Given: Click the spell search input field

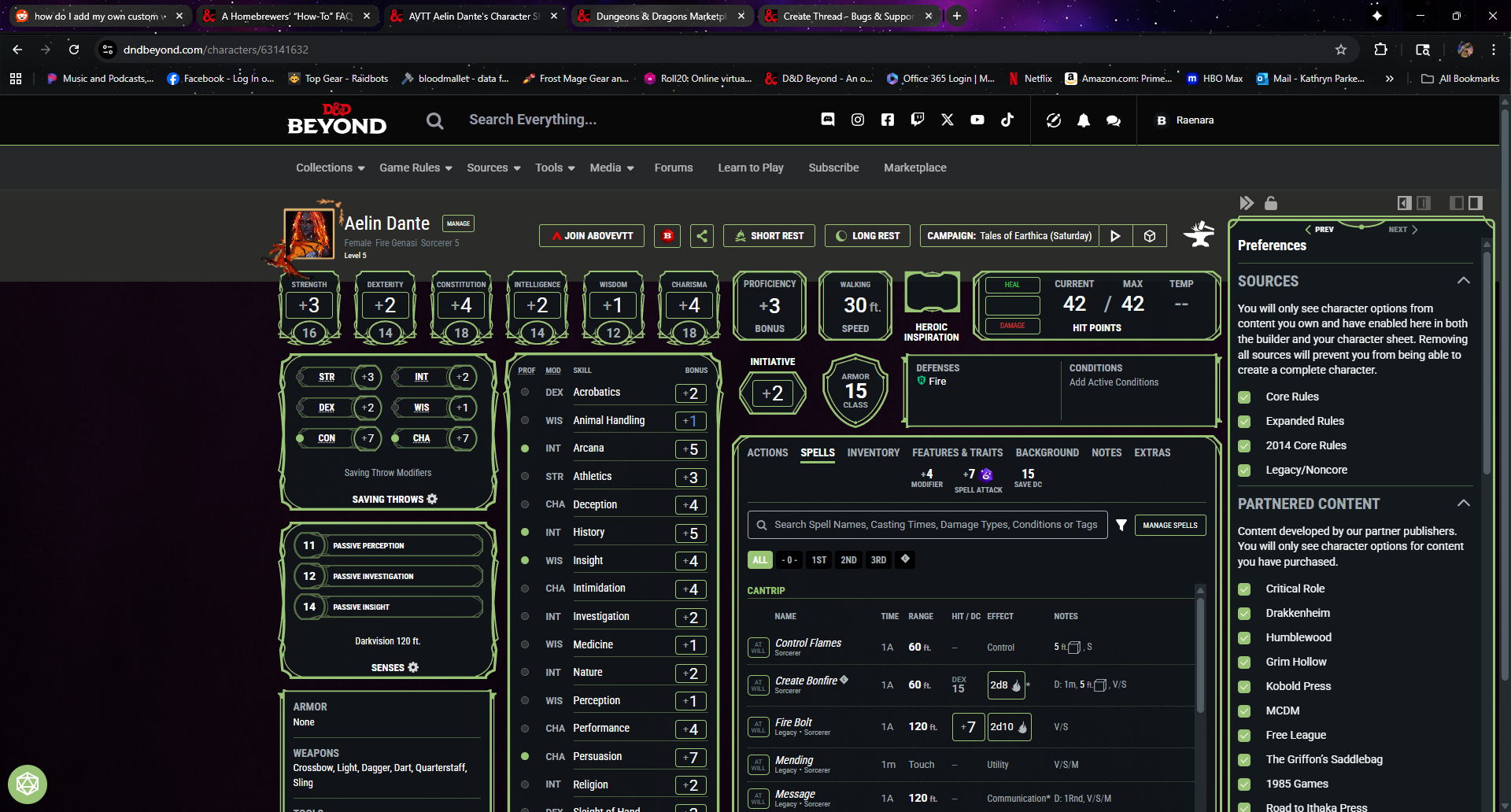Looking at the screenshot, I should tap(935, 525).
